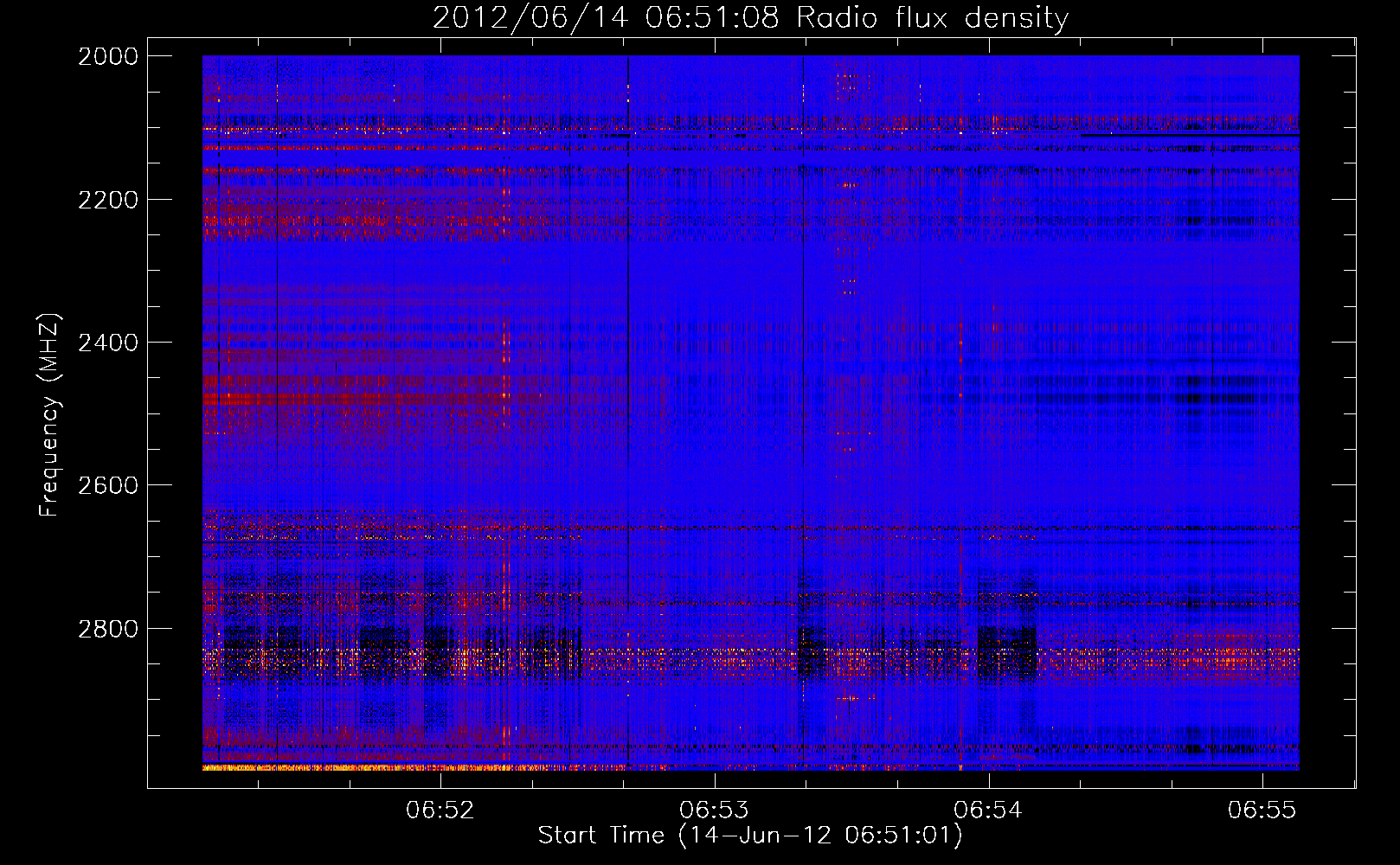Image resolution: width=1400 pixels, height=865 pixels.
Task: Click the 2200 frequency tick label
Action: coord(108,200)
